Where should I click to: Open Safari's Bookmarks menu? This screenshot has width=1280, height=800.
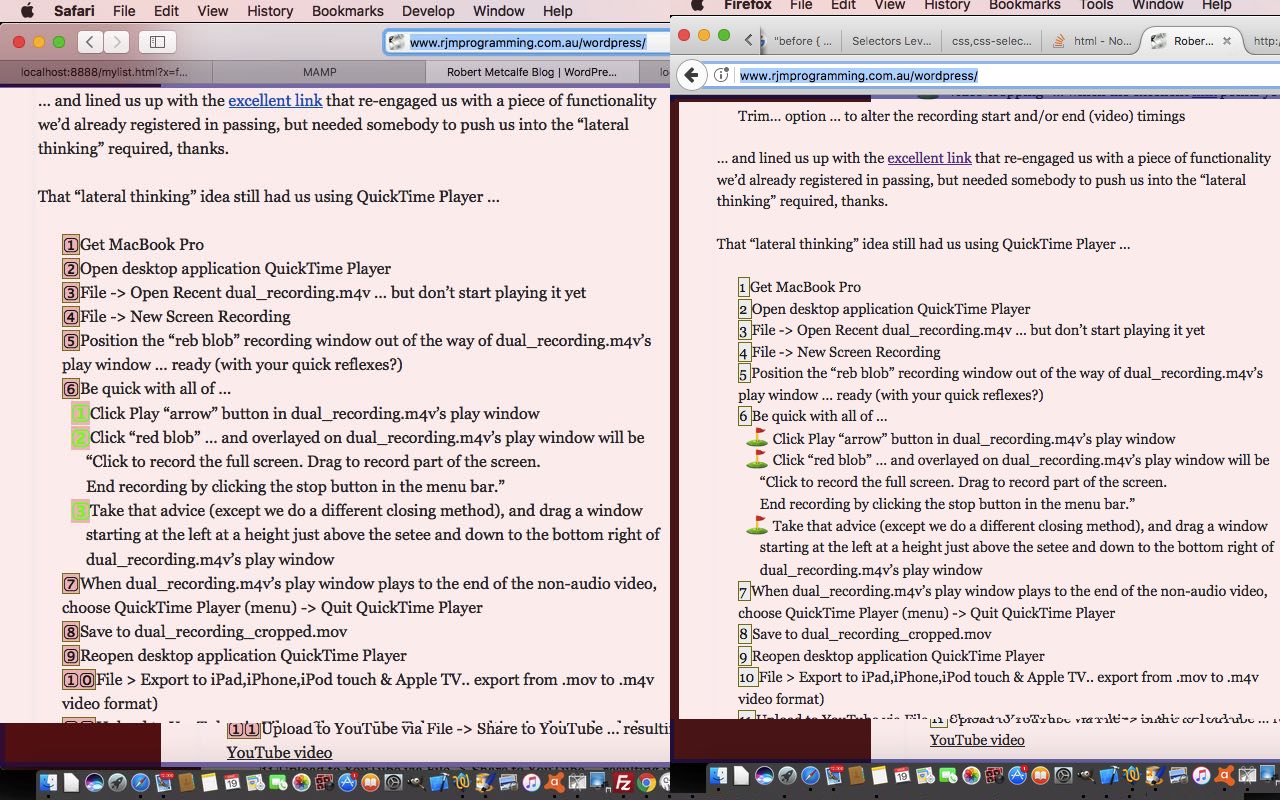(348, 11)
